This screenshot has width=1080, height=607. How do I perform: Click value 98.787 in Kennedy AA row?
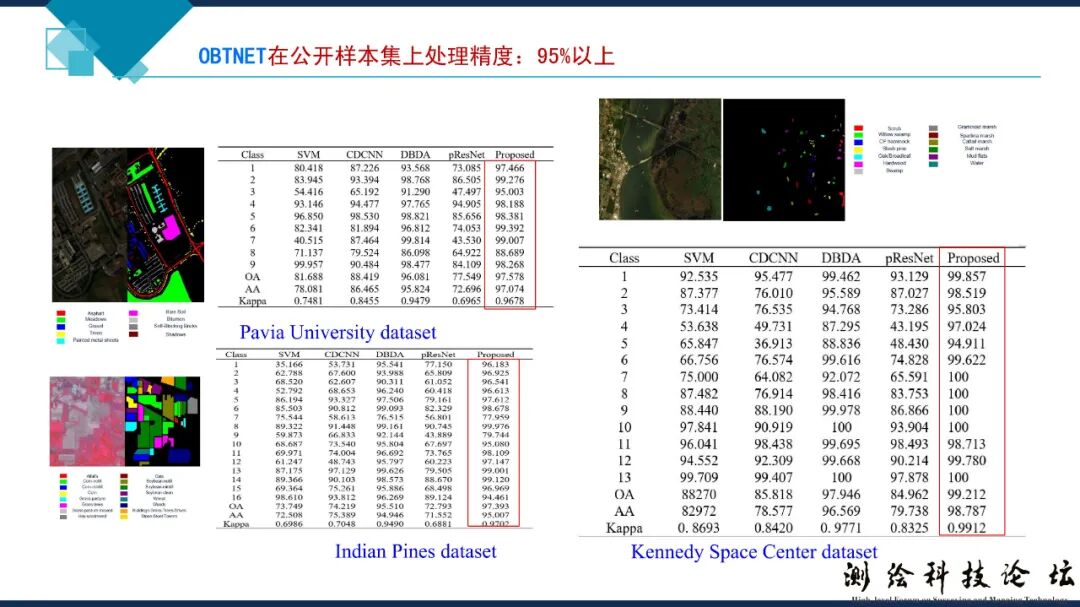[966, 511]
